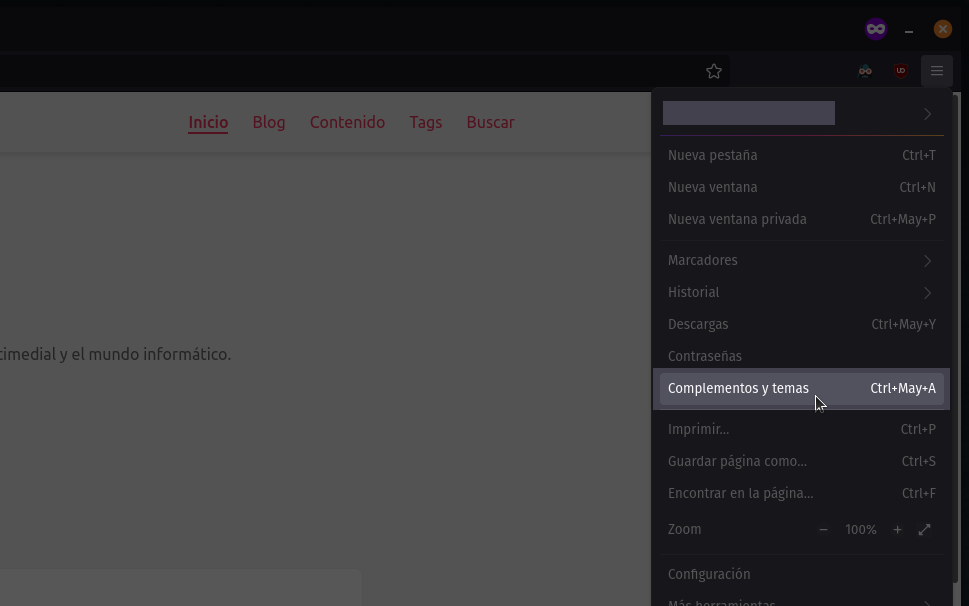Enter full screen via the arrows icon
The image size is (969, 606).
tap(925, 529)
